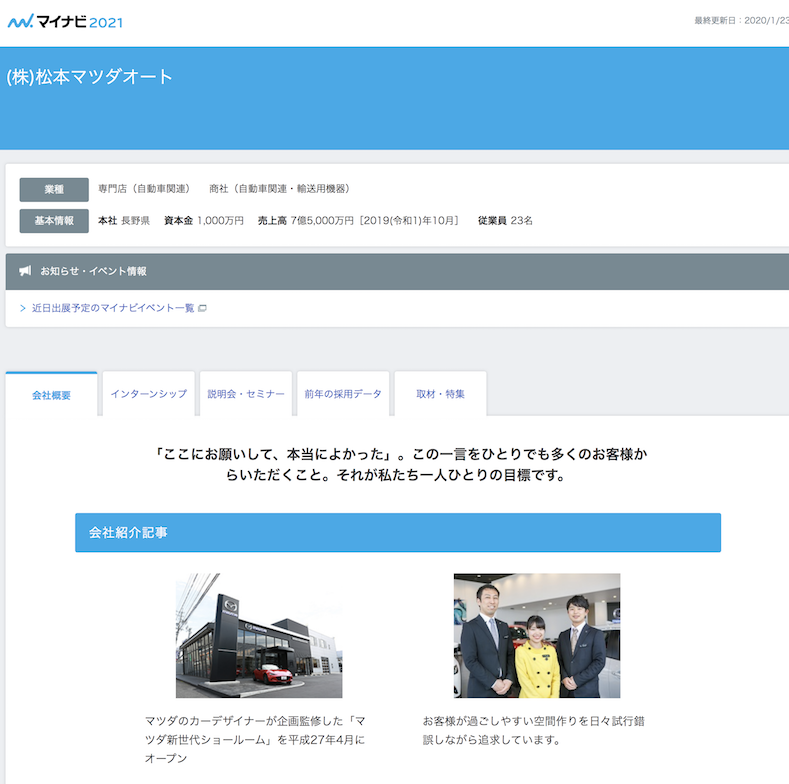Click the お客様が過ごしやすい空間作り caption
The height and width of the screenshot is (784, 789).
[533, 730]
